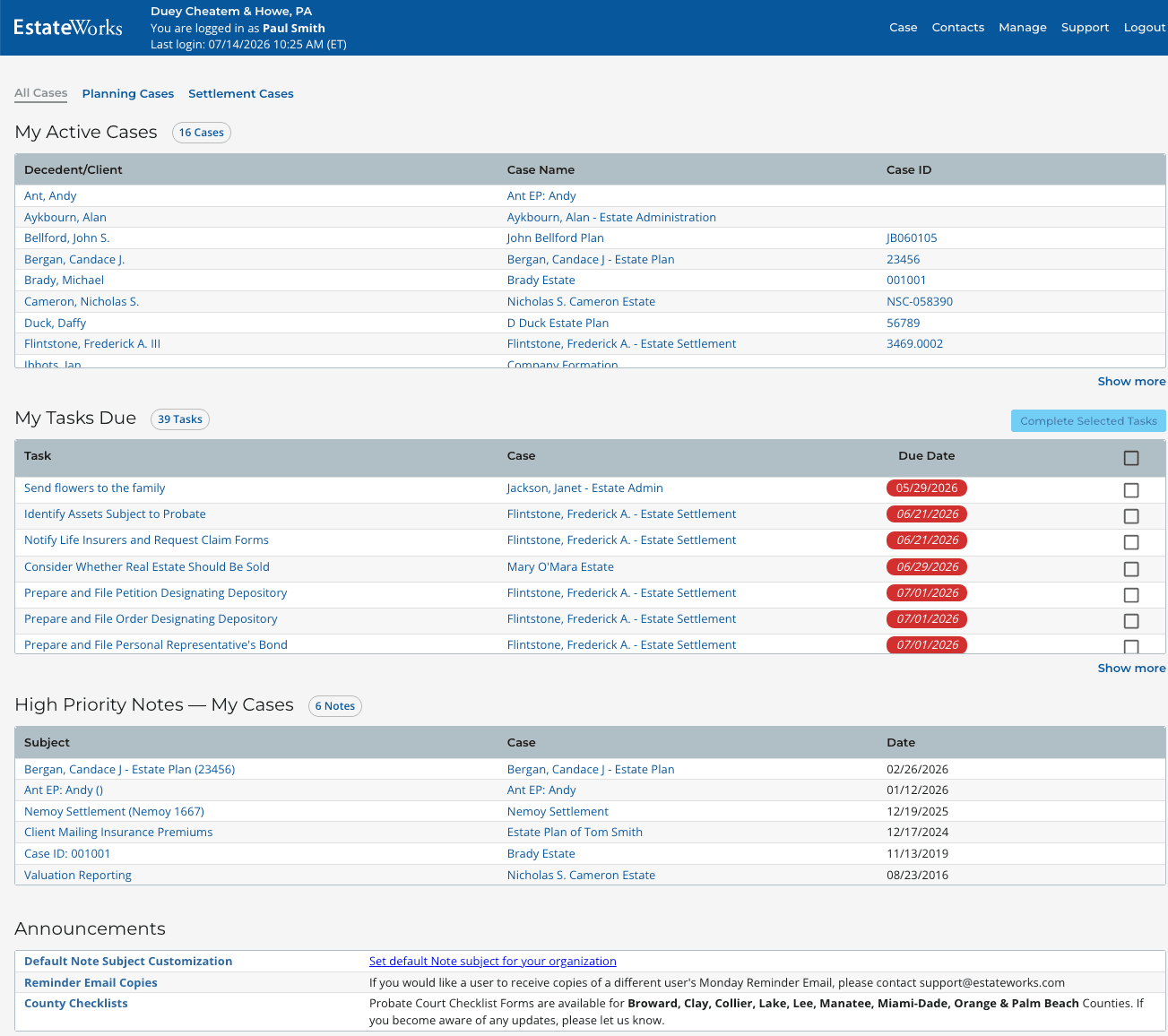Image resolution: width=1168 pixels, height=1036 pixels.
Task: Open Aykbourn, Alan - Estate Administration case
Action: pyautogui.click(x=611, y=217)
